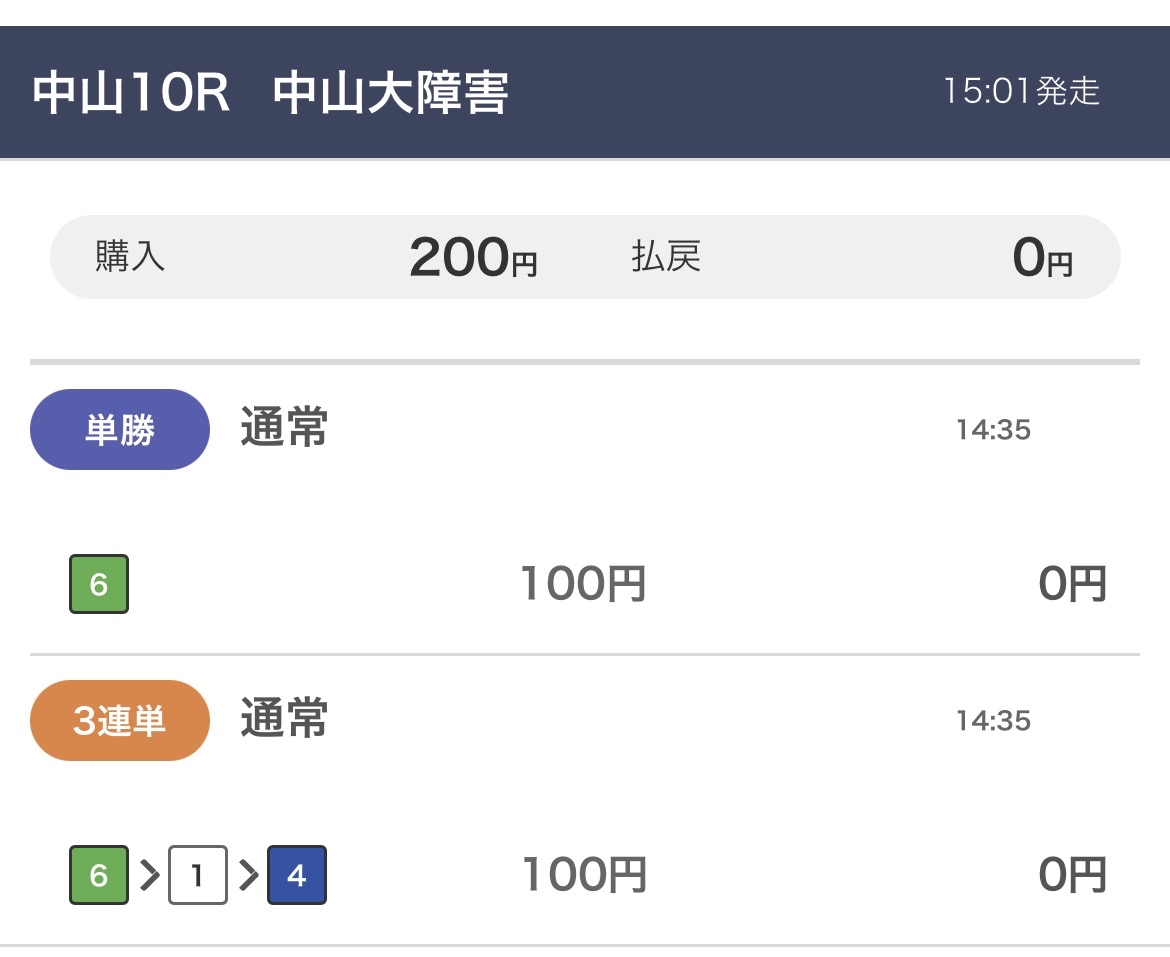Image resolution: width=1170 pixels, height=957 pixels.
Task: Tap the orange 3連単 bet type badge
Action: coord(120,721)
